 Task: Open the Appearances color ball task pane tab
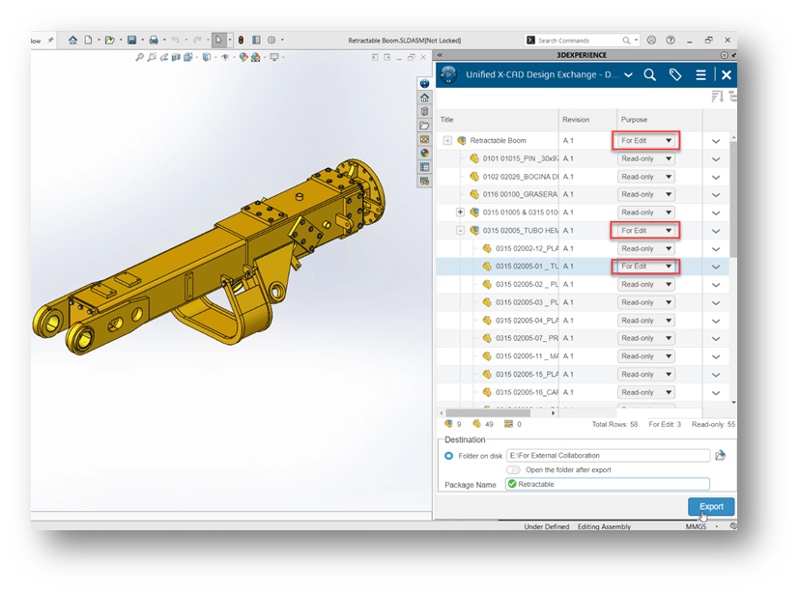tap(424, 153)
